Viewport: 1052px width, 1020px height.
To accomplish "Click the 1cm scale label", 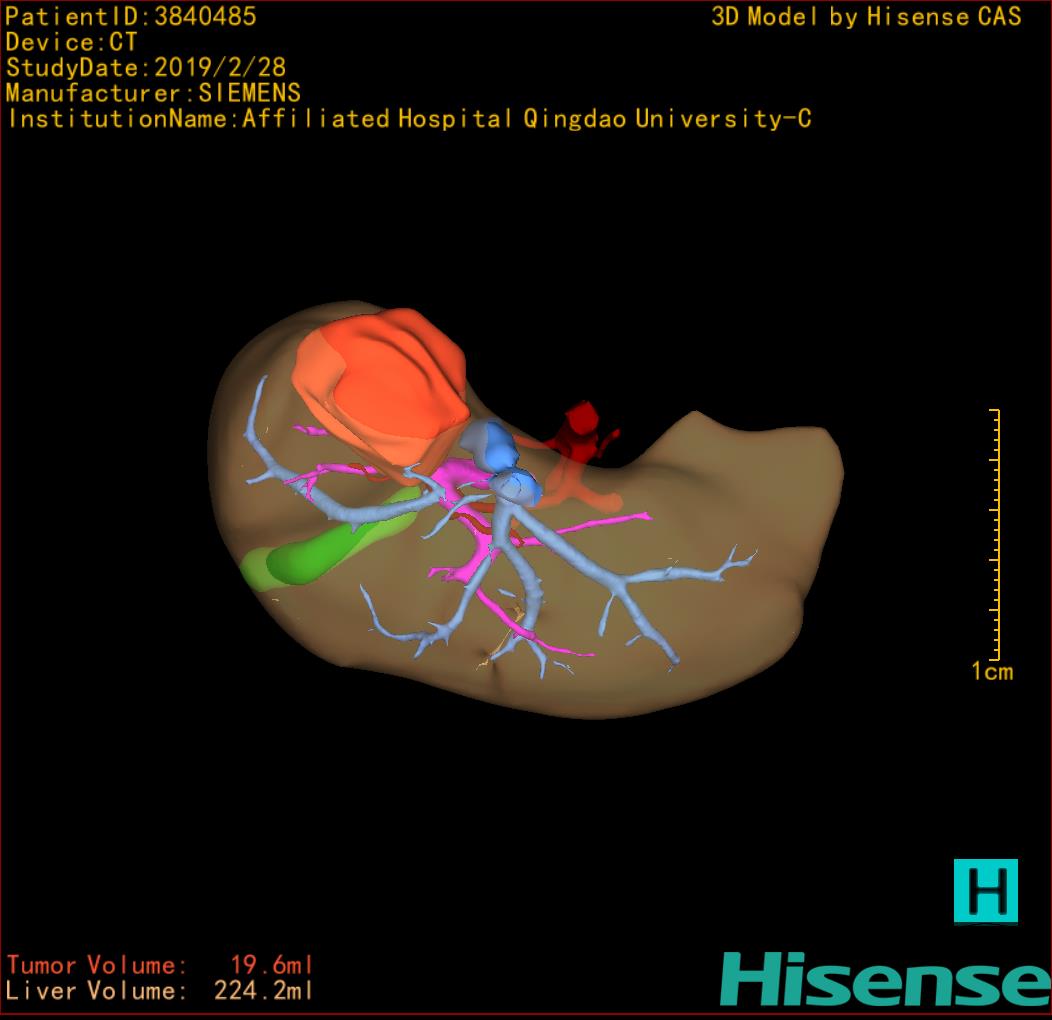I will [x=992, y=672].
